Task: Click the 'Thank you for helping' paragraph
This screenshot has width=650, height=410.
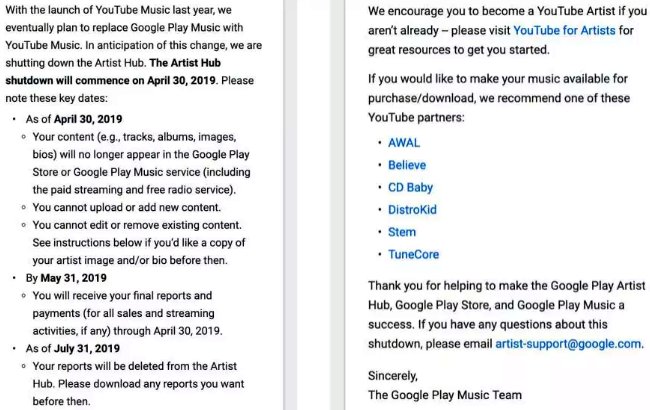Action: click(x=507, y=315)
